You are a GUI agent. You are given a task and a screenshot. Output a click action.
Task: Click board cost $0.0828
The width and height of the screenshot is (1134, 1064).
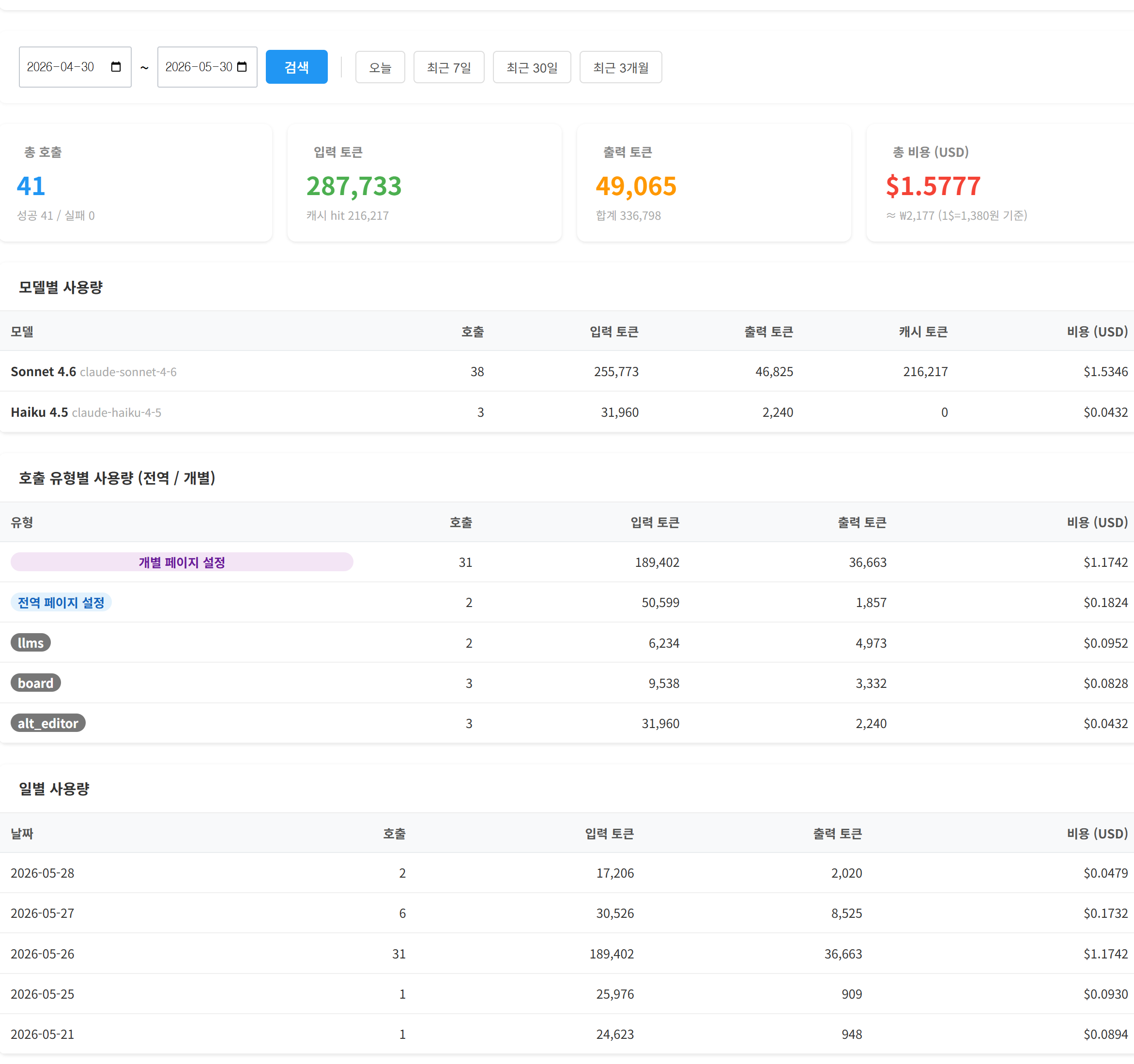tap(1105, 683)
